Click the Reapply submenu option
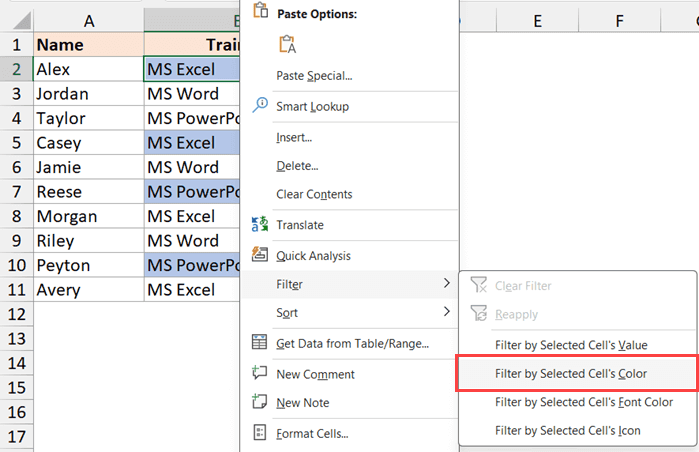 click(516, 315)
